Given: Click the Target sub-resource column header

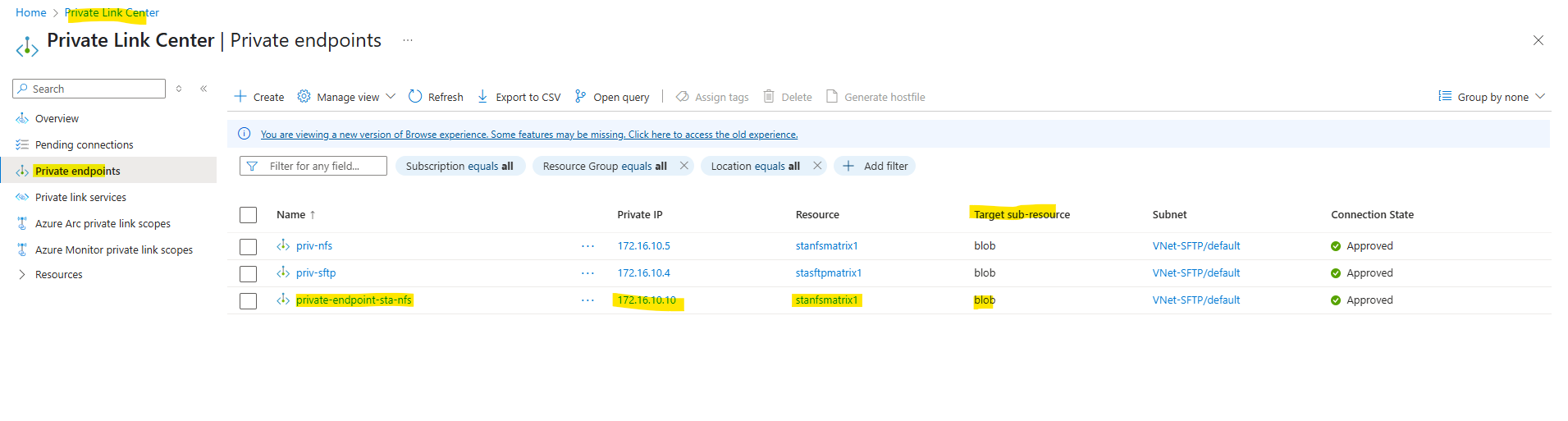Looking at the screenshot, I should pyautogui.click(x=1022, y=214).
